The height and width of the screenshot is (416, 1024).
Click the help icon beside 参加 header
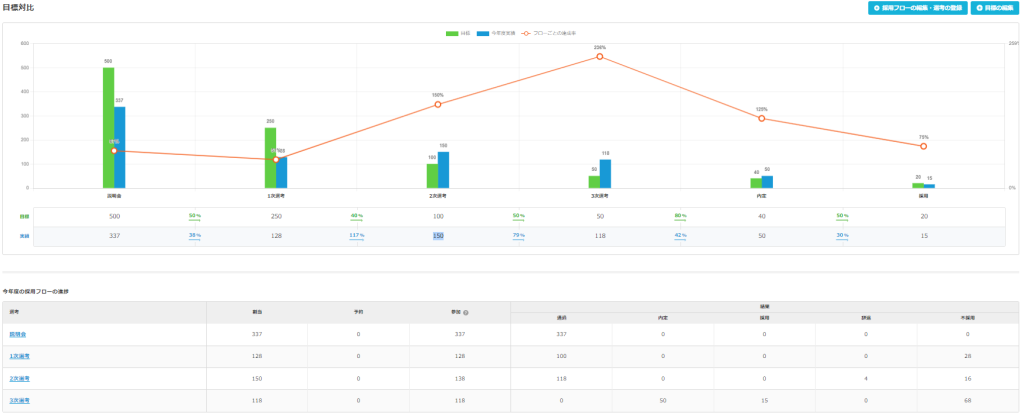coord(466,312)
